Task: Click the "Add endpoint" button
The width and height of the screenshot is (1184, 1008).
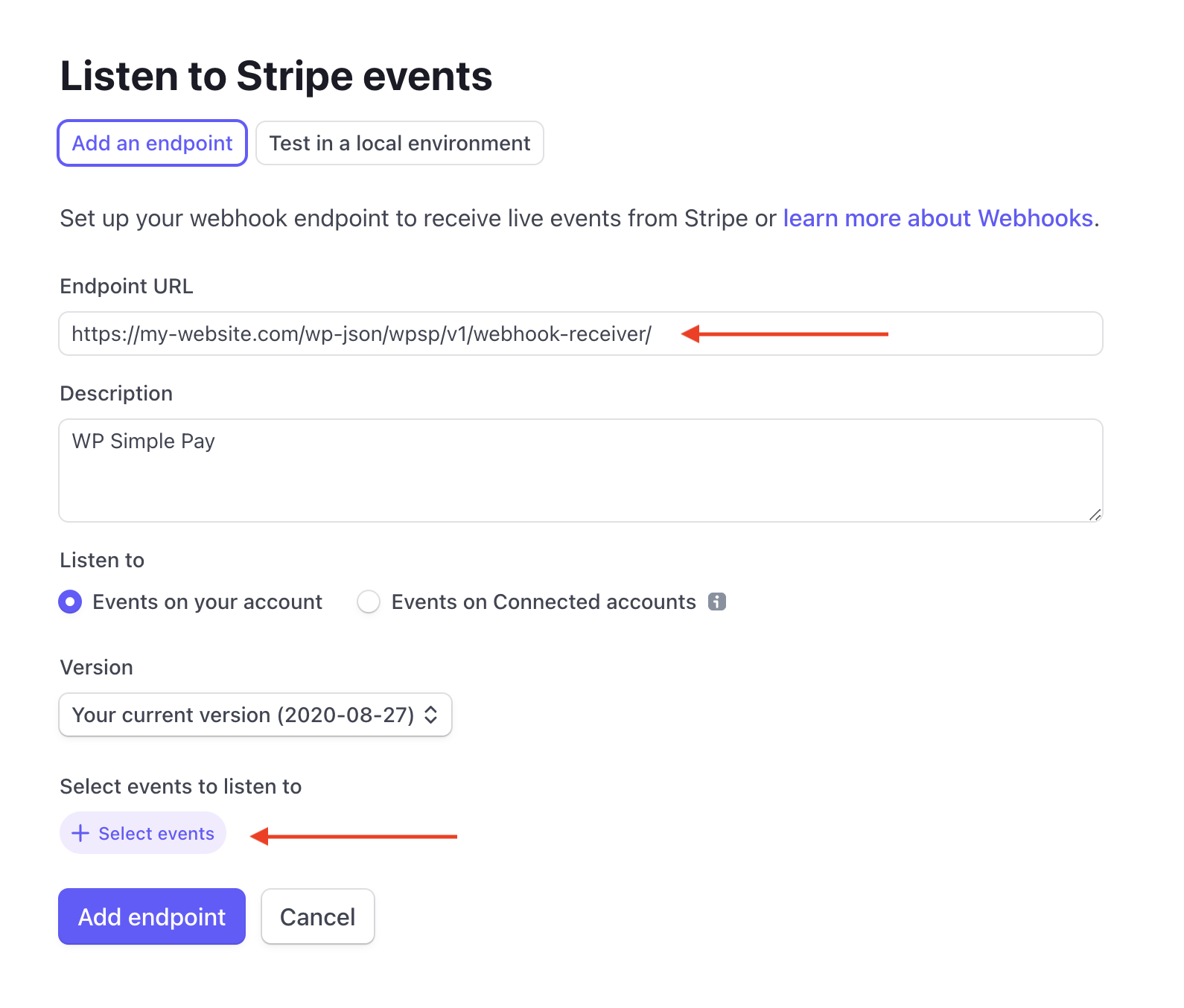Action: 151,916
